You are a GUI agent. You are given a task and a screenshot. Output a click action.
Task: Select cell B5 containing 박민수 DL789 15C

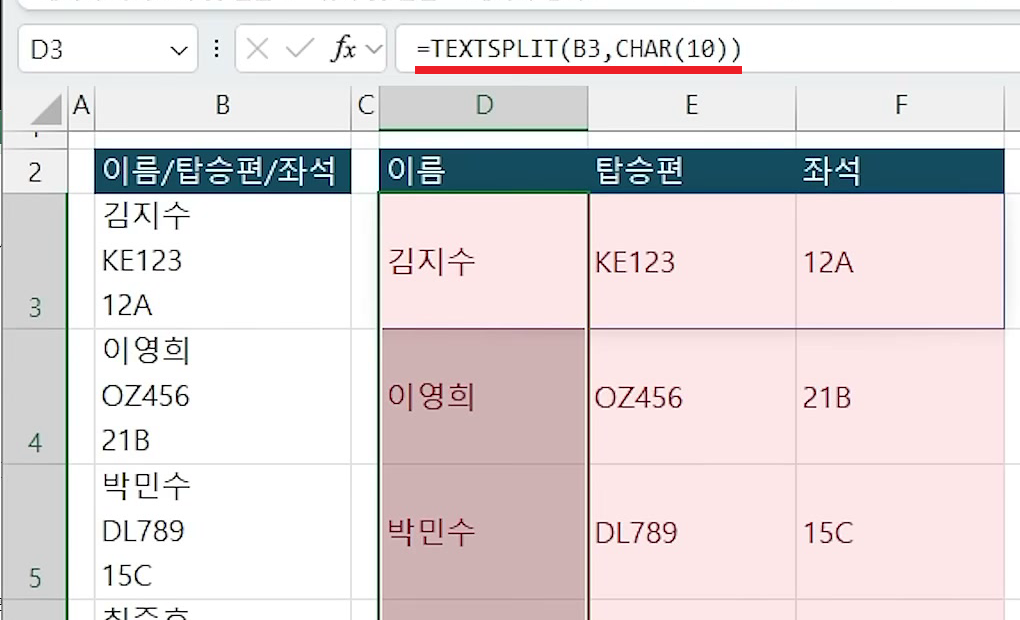(223, 532)
